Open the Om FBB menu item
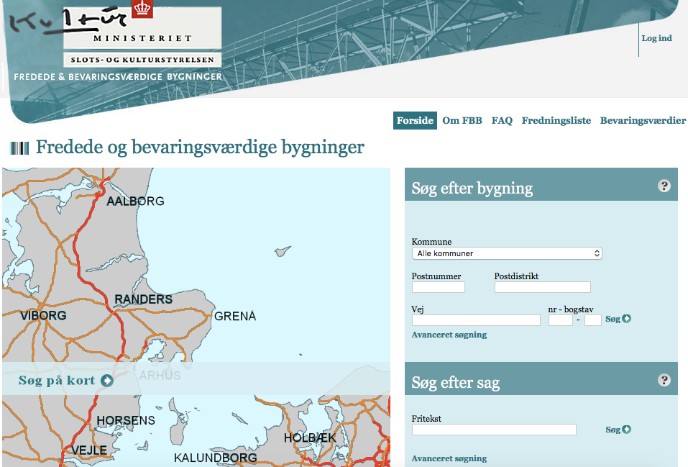Screen dimensions: 688x467 click(462, 120)
